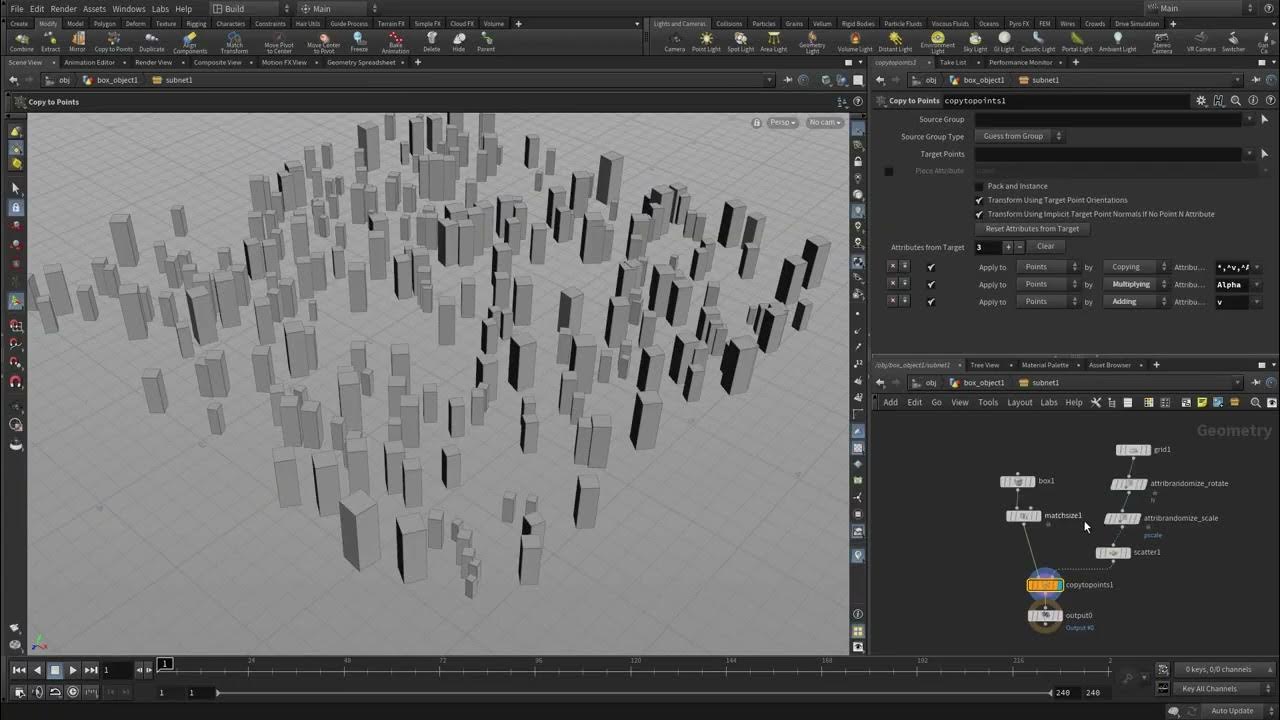Open the No cam viewport dropdown
Image resolution: width=1280 pixels, height=720 pixels.
[825, 122]
